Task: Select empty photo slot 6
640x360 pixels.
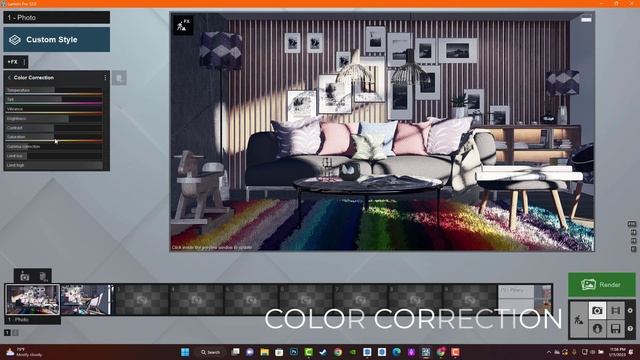Action: pos(306,300)
